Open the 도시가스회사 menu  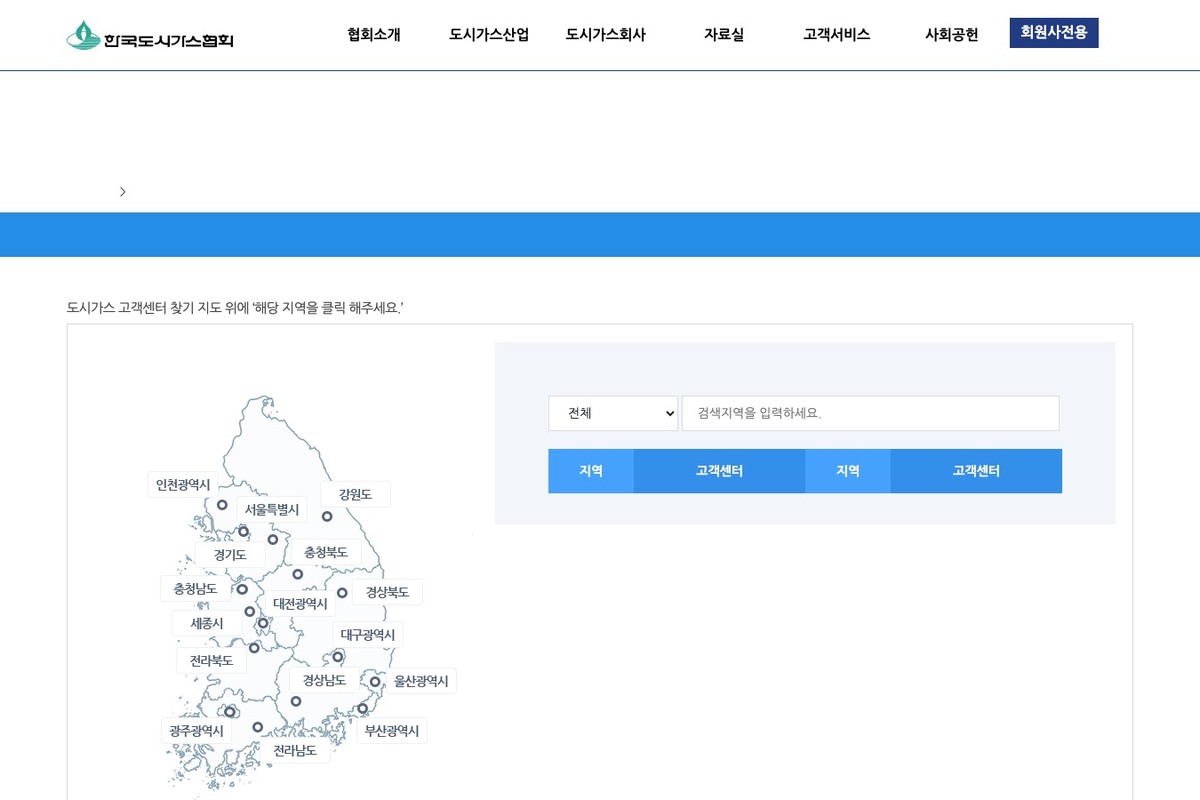pos(606,35)
